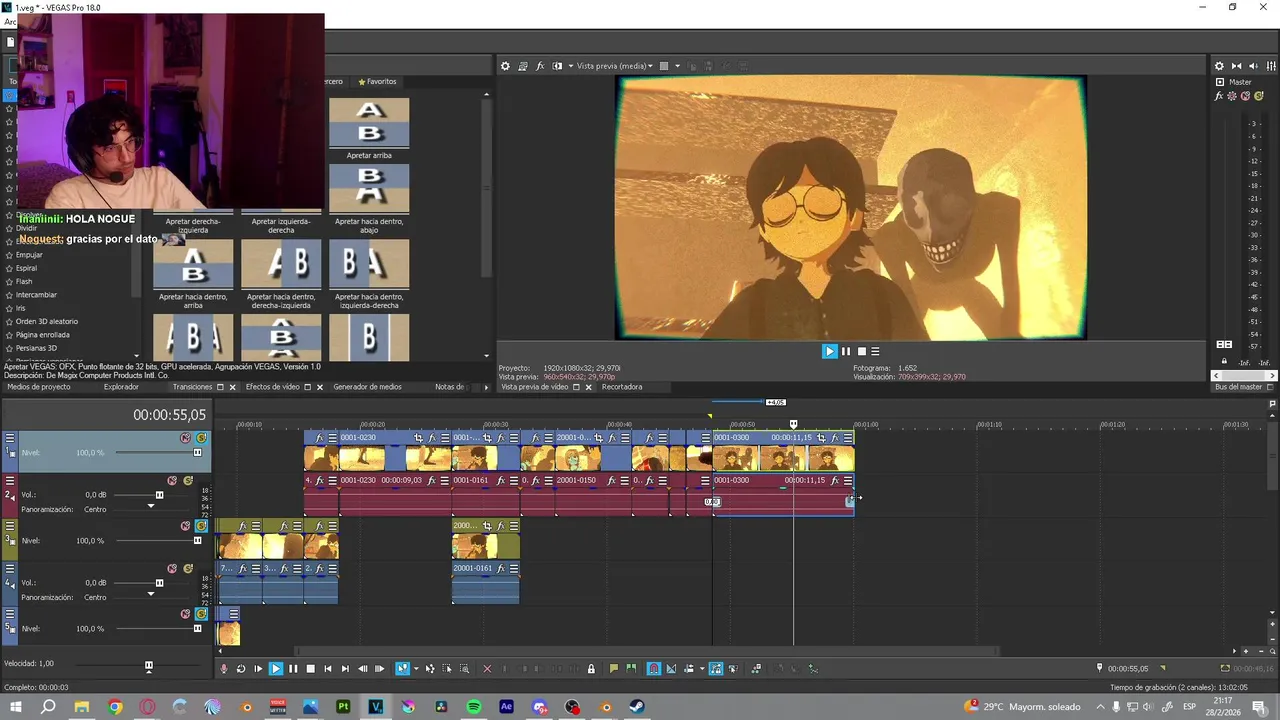The width and height of the screenshot is (1280, 720).
Task: Open the Vista previa (media) quality dropdown
Action: (615, 66)
